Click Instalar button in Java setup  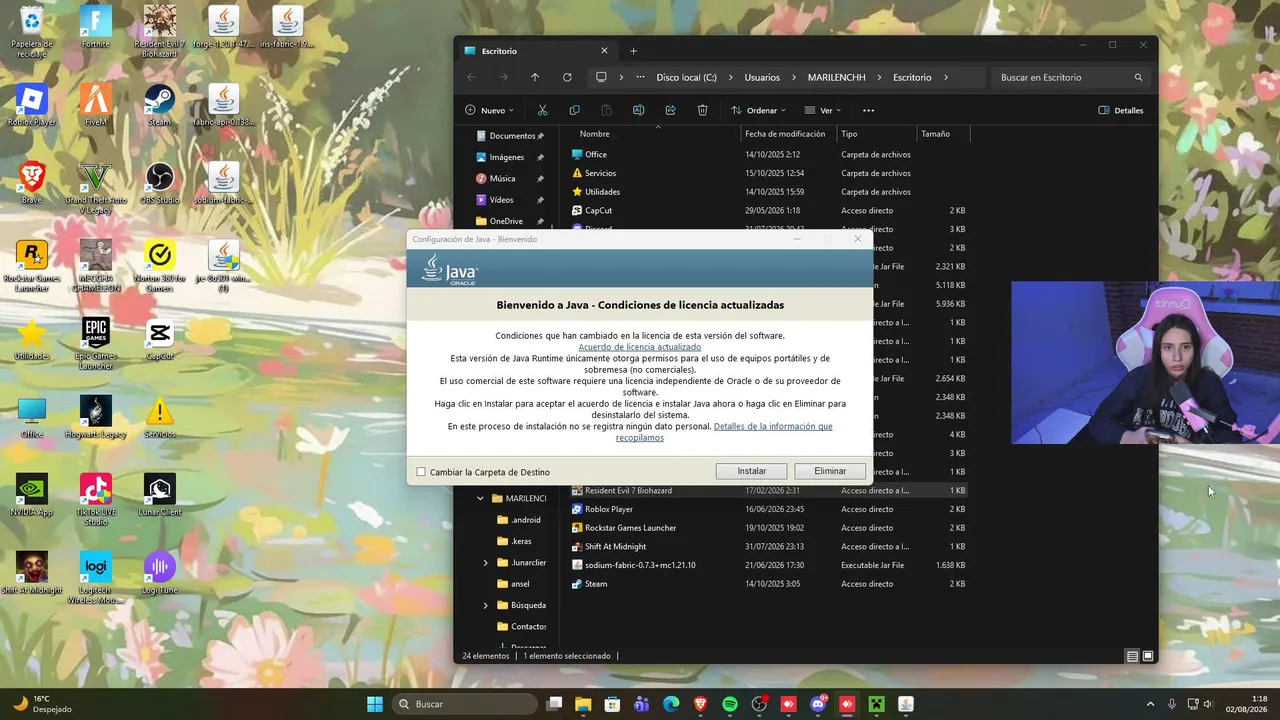[x=752, y=471]
